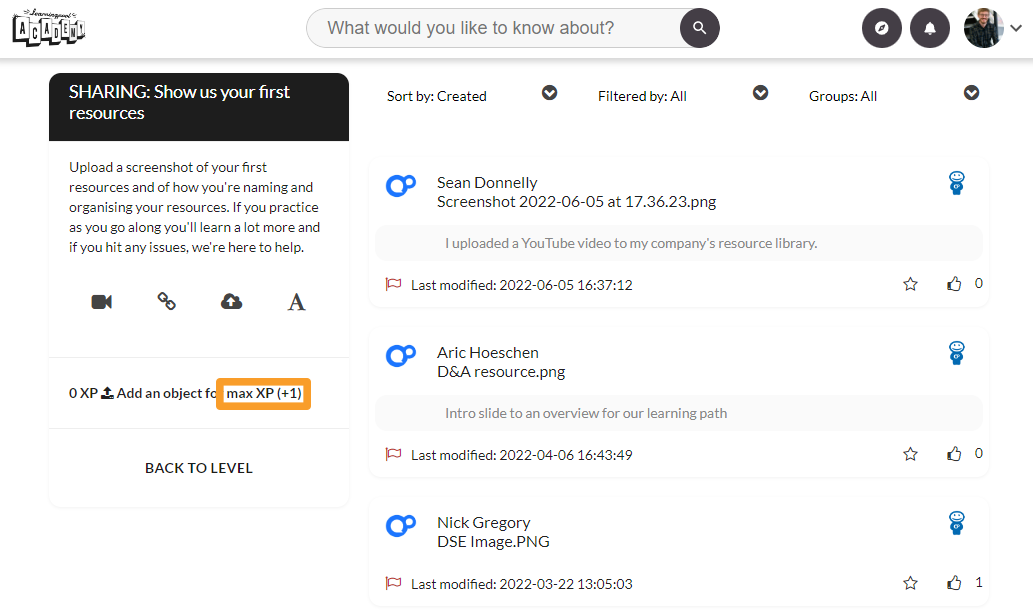Open Nick Gregory's DSE Image.PNG
Viewport: 1033px width, 614px height.
pos(493,542)
